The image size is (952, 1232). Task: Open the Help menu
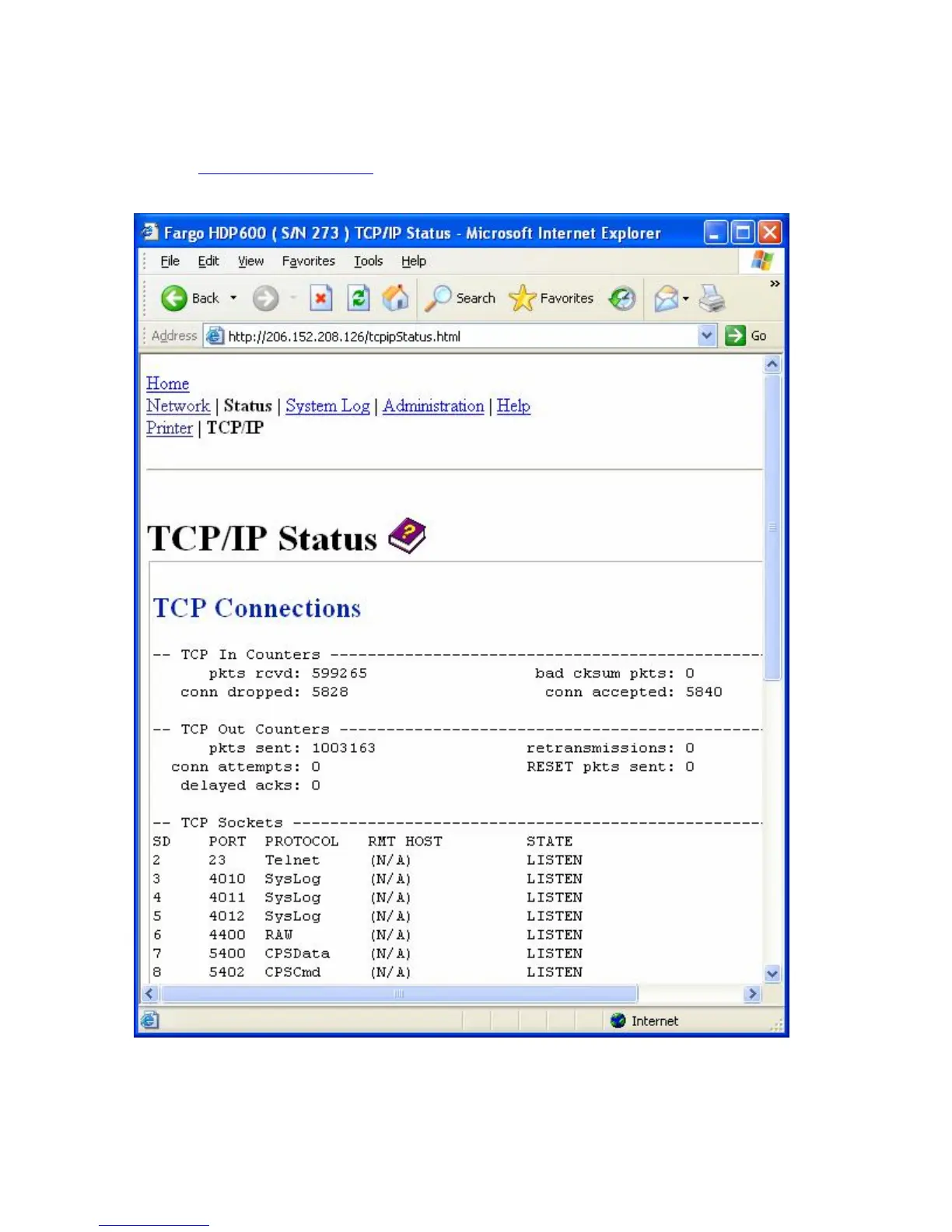pos(414,261)
